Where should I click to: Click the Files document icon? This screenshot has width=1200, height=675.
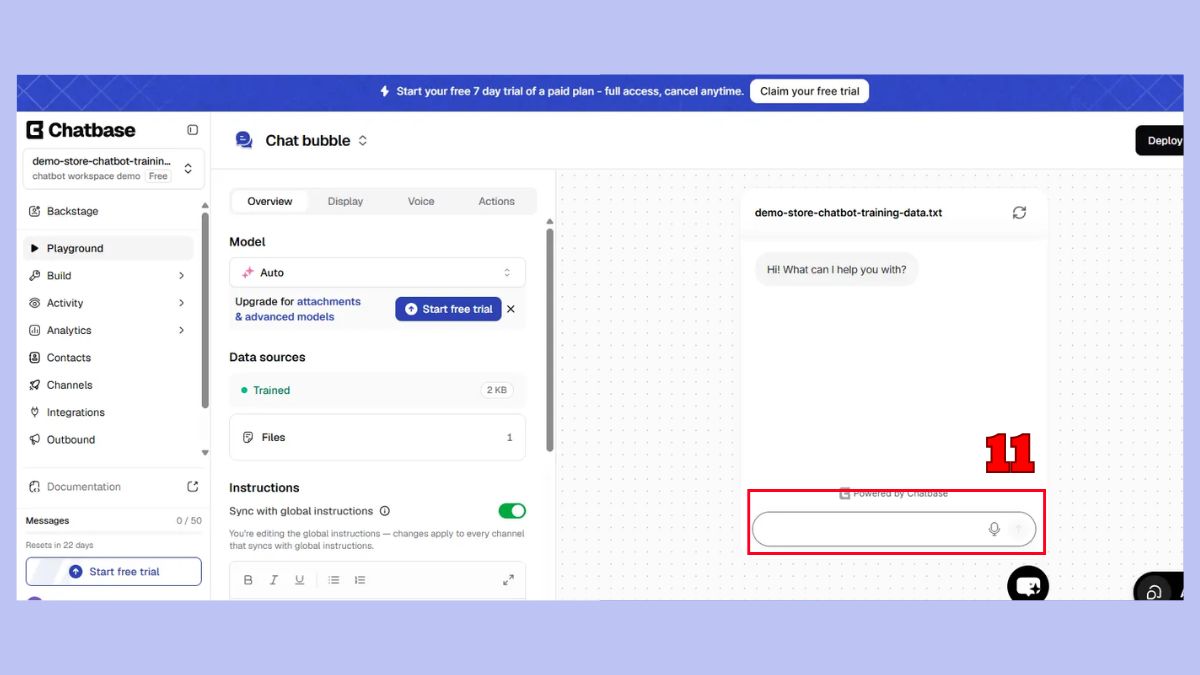[248, 437]
